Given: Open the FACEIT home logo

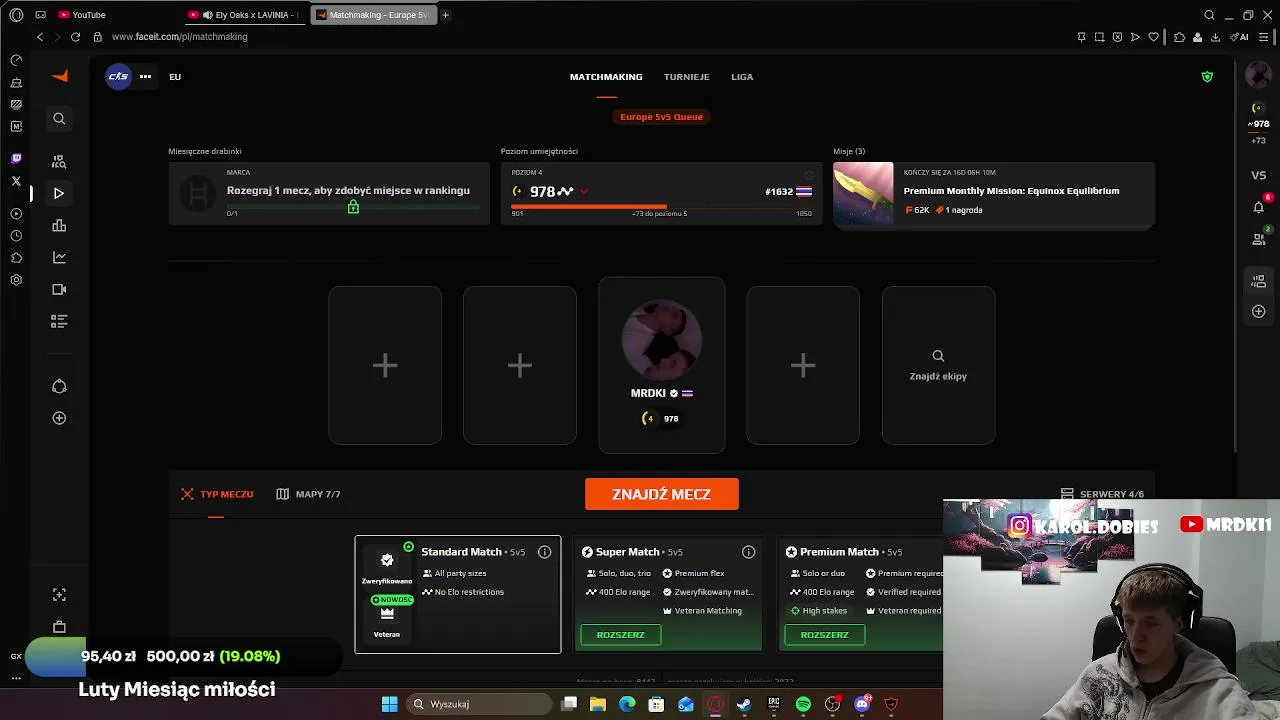Looking at the screenshot, I should click(60, 76).
